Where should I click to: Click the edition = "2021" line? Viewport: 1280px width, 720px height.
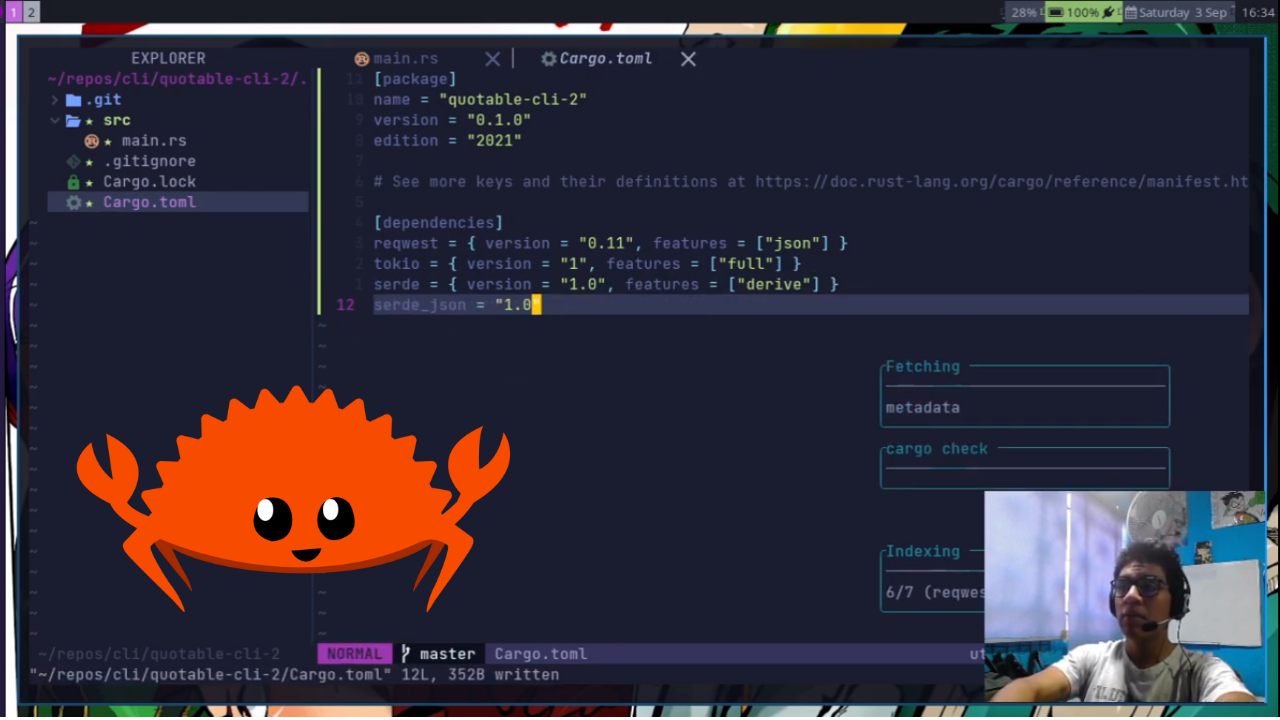[447, 141]
